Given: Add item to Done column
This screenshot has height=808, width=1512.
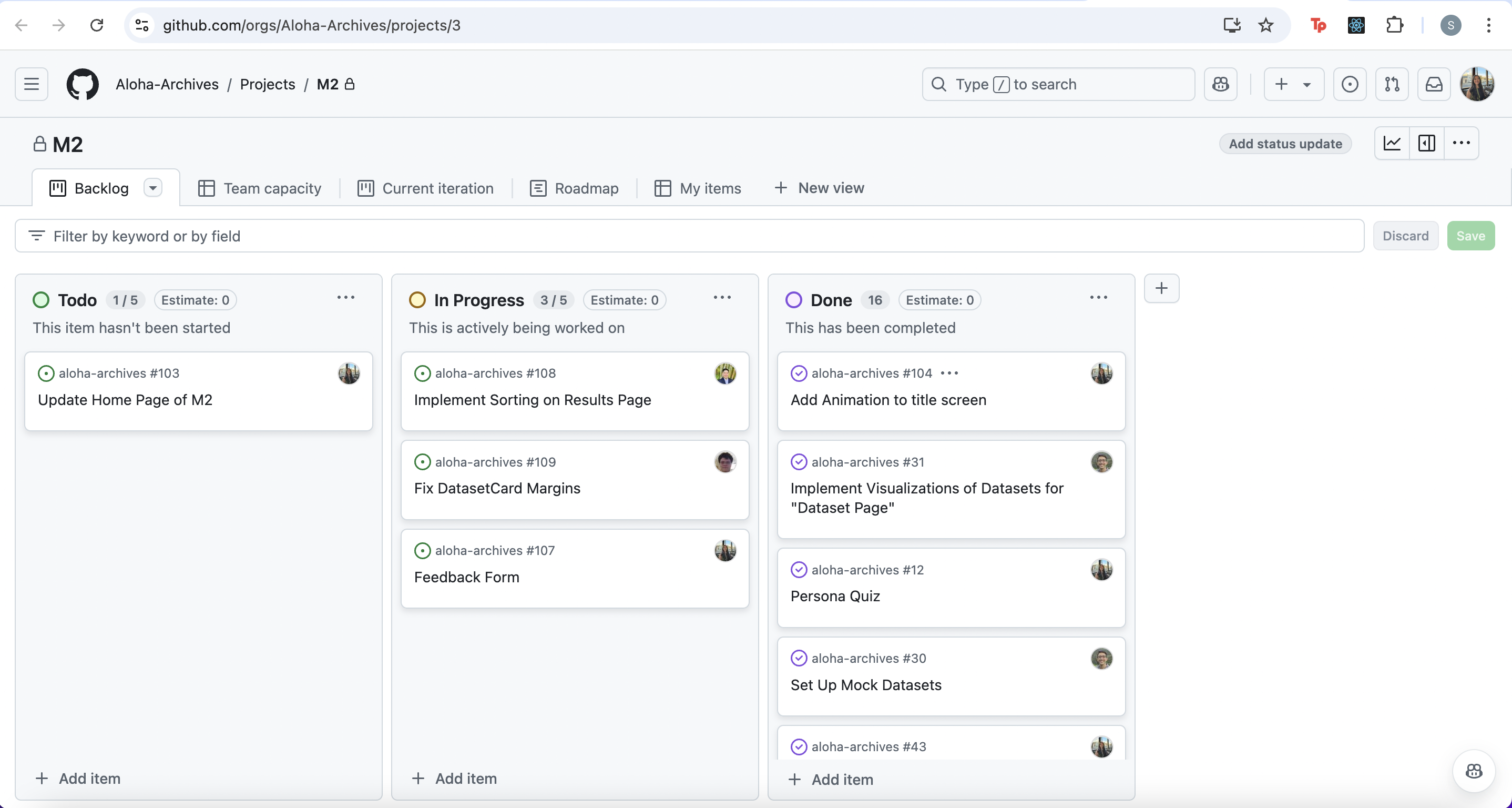Looking at the screenshot, I should [x=831, y=780].
